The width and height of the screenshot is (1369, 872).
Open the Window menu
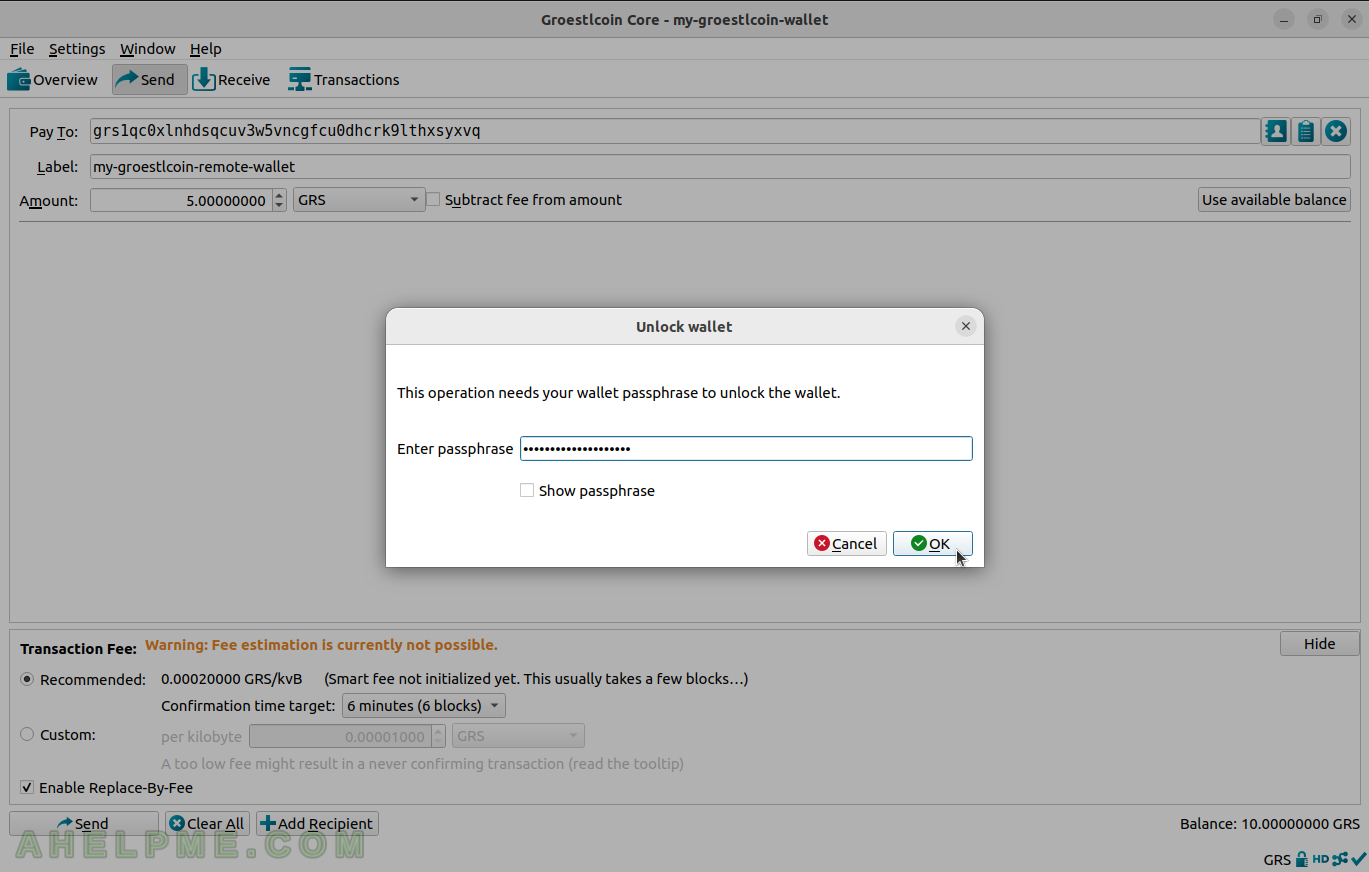(148, 49)
